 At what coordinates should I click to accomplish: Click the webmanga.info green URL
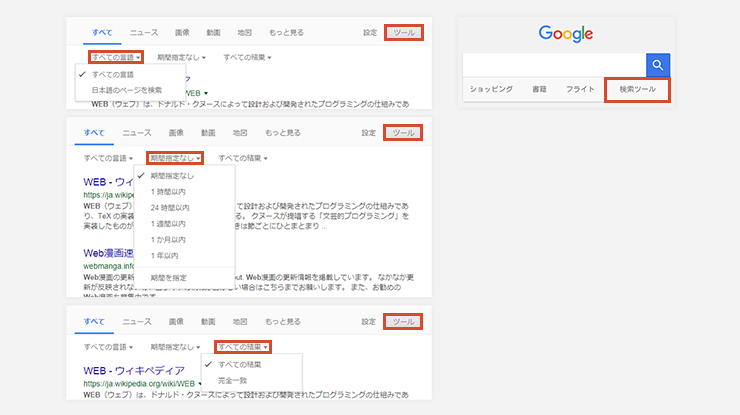109,266
